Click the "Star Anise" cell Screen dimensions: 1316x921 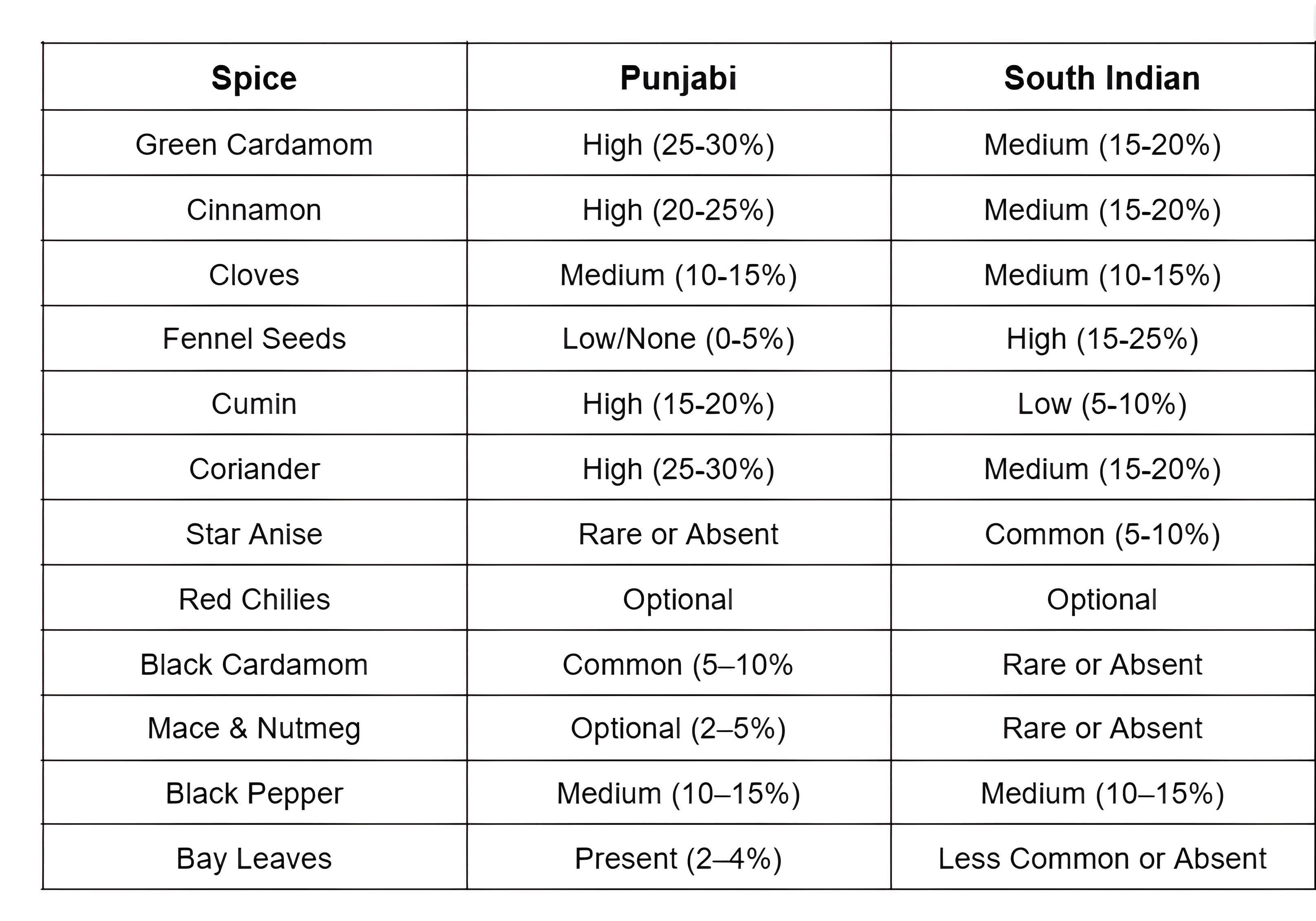tap(254, 534)
